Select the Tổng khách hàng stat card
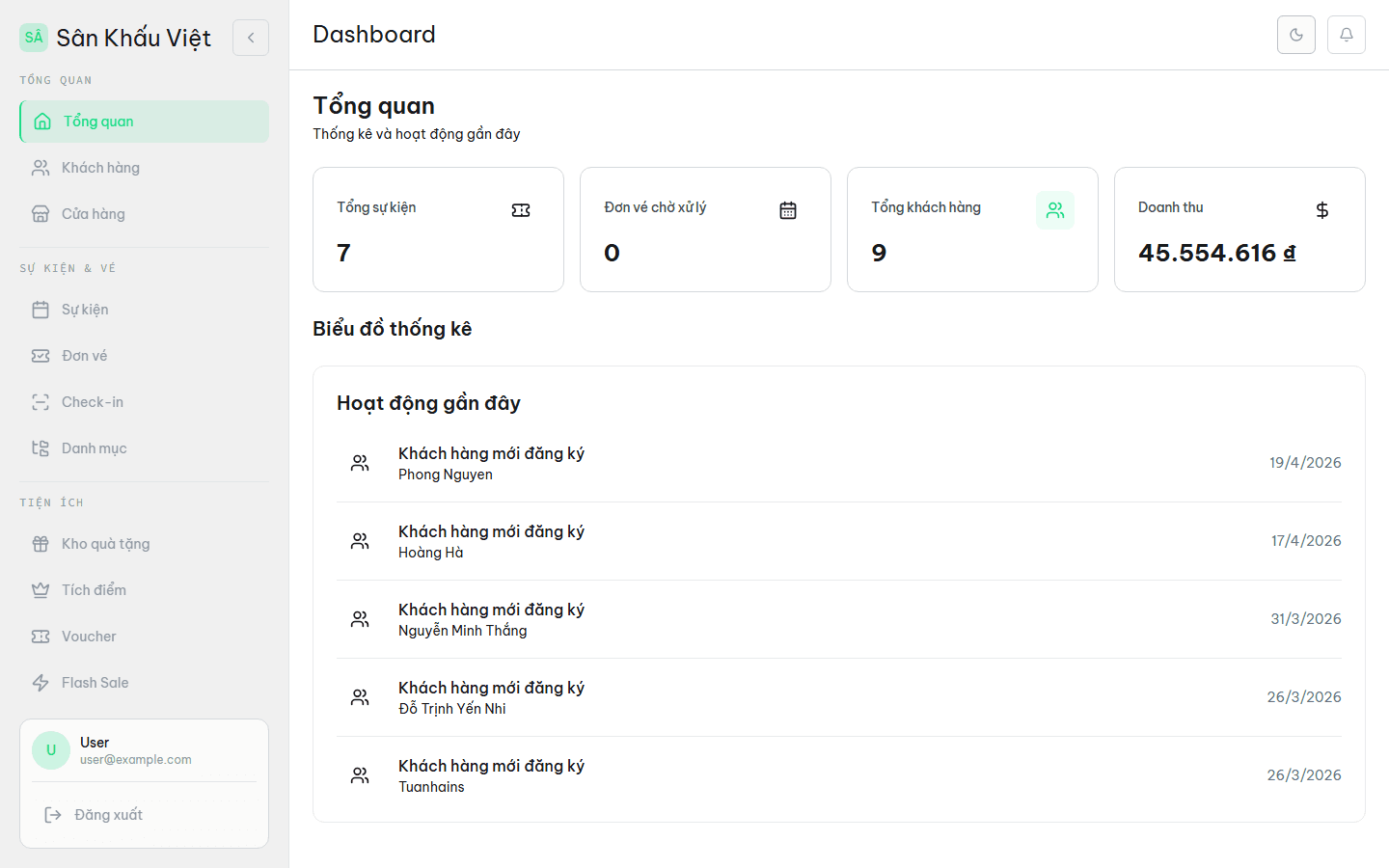1389x868 pixels. [972, 230]
